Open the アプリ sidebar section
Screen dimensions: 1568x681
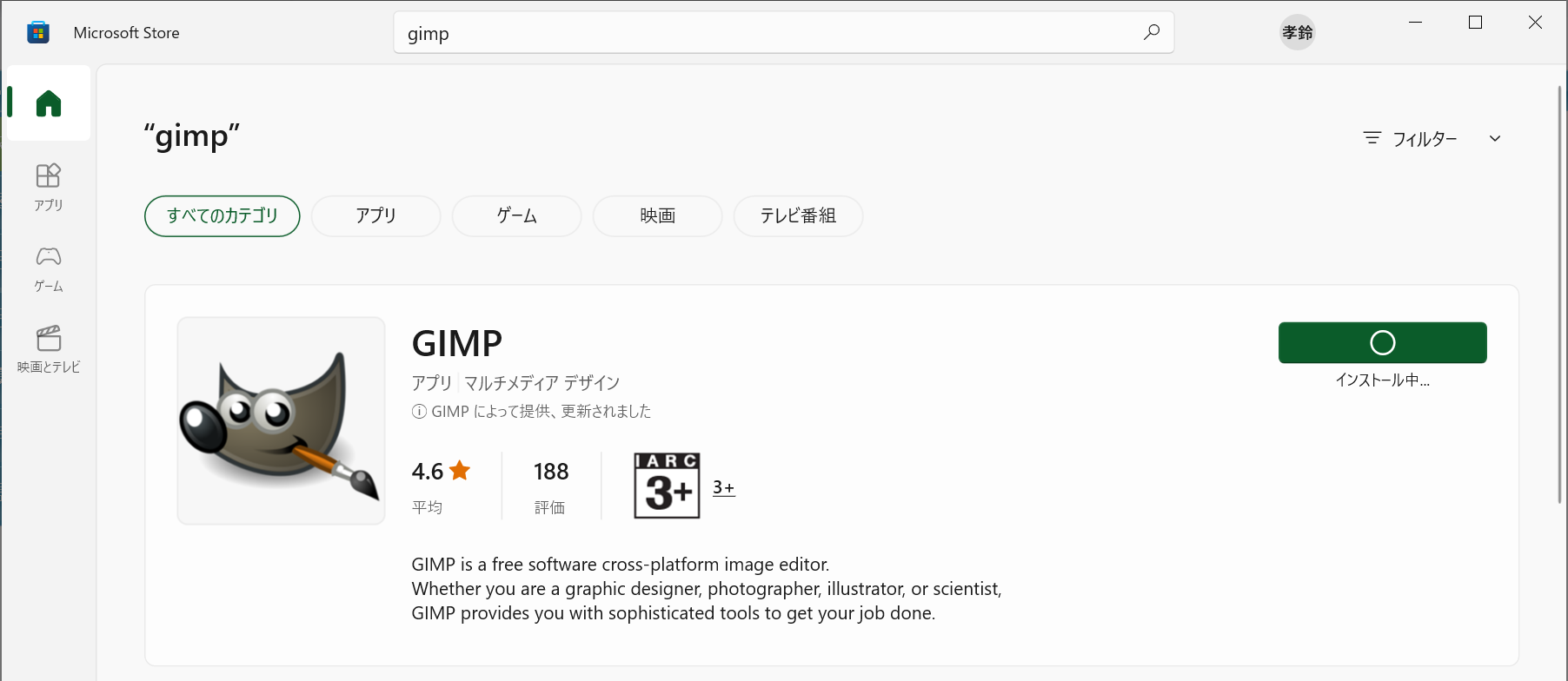coord(49,186)
